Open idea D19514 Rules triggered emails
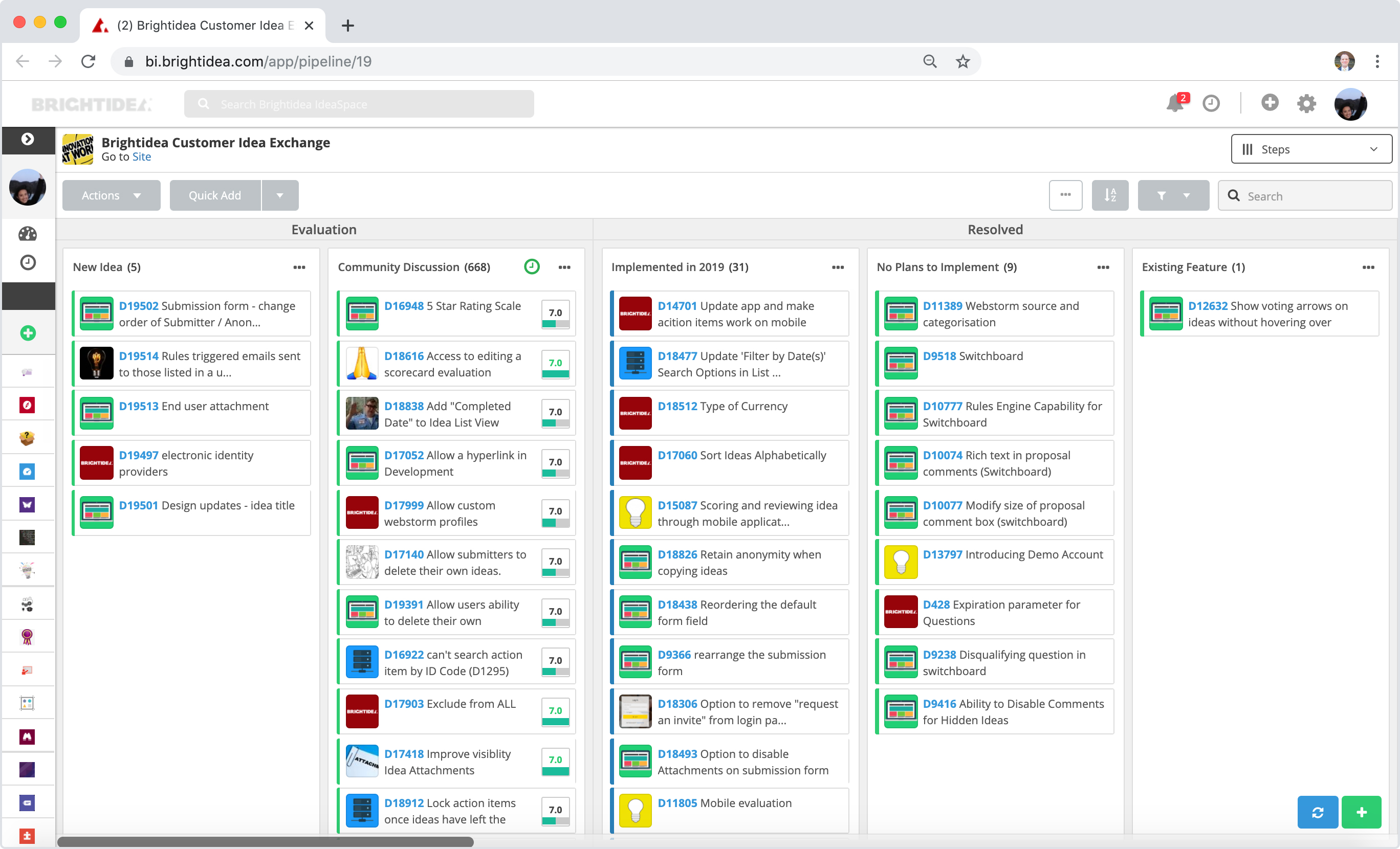 coord(191,364)
